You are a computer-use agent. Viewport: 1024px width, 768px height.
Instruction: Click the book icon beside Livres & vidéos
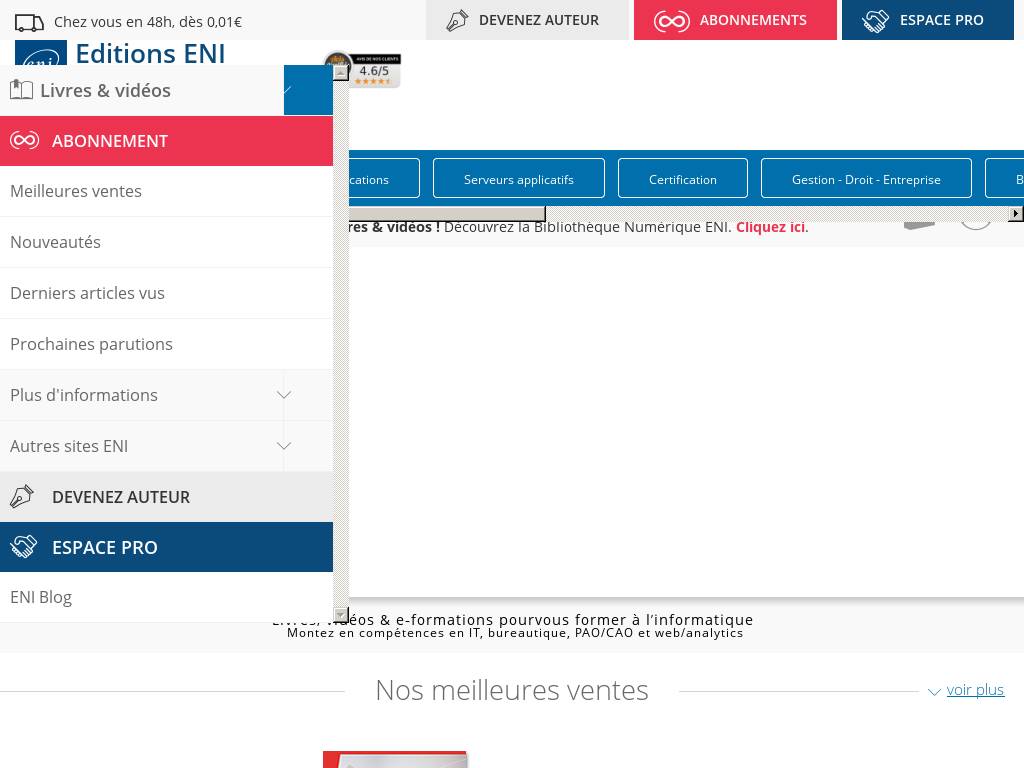pyautogui.click(x=21, y=90)
